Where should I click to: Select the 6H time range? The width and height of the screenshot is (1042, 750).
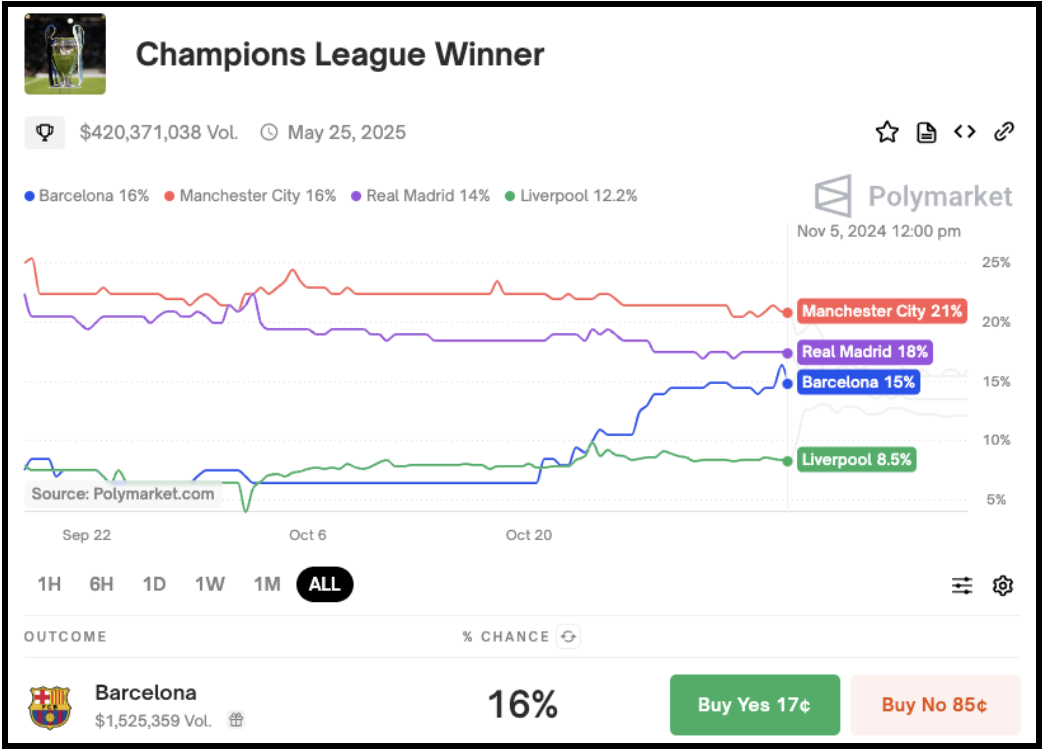[101, 584]
